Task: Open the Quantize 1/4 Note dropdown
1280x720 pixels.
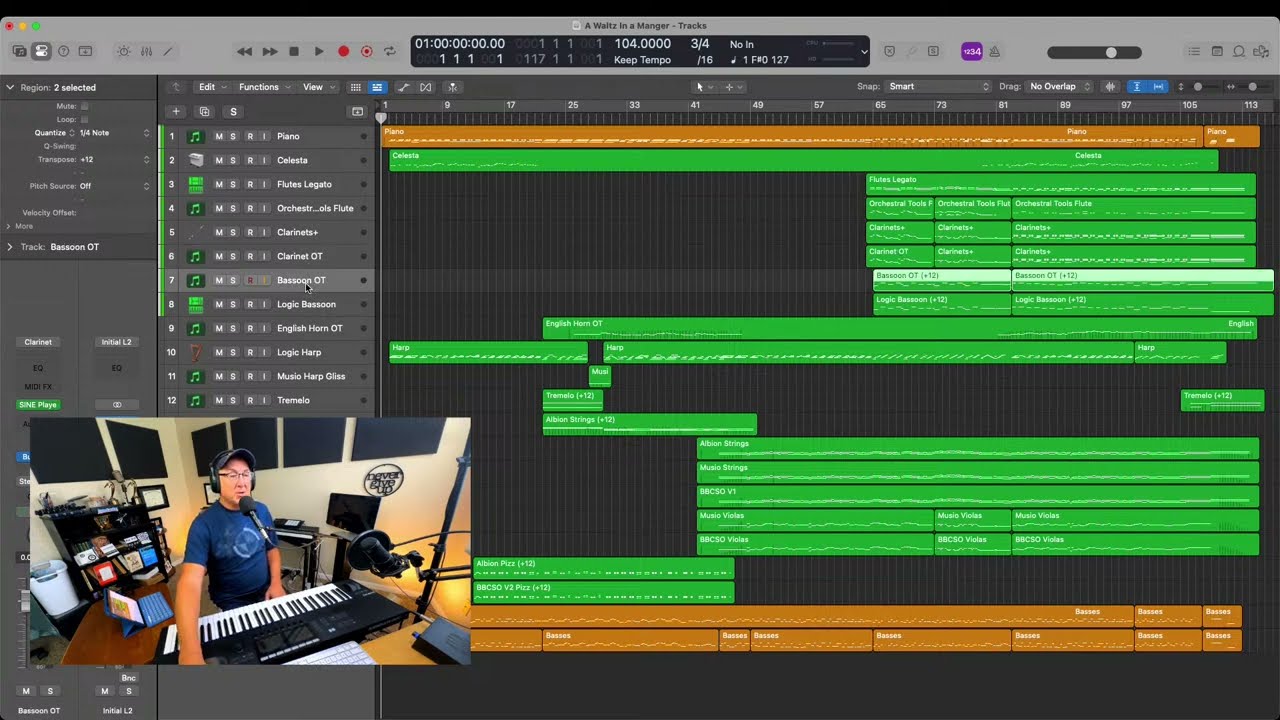Action: (x=114, y=133)
